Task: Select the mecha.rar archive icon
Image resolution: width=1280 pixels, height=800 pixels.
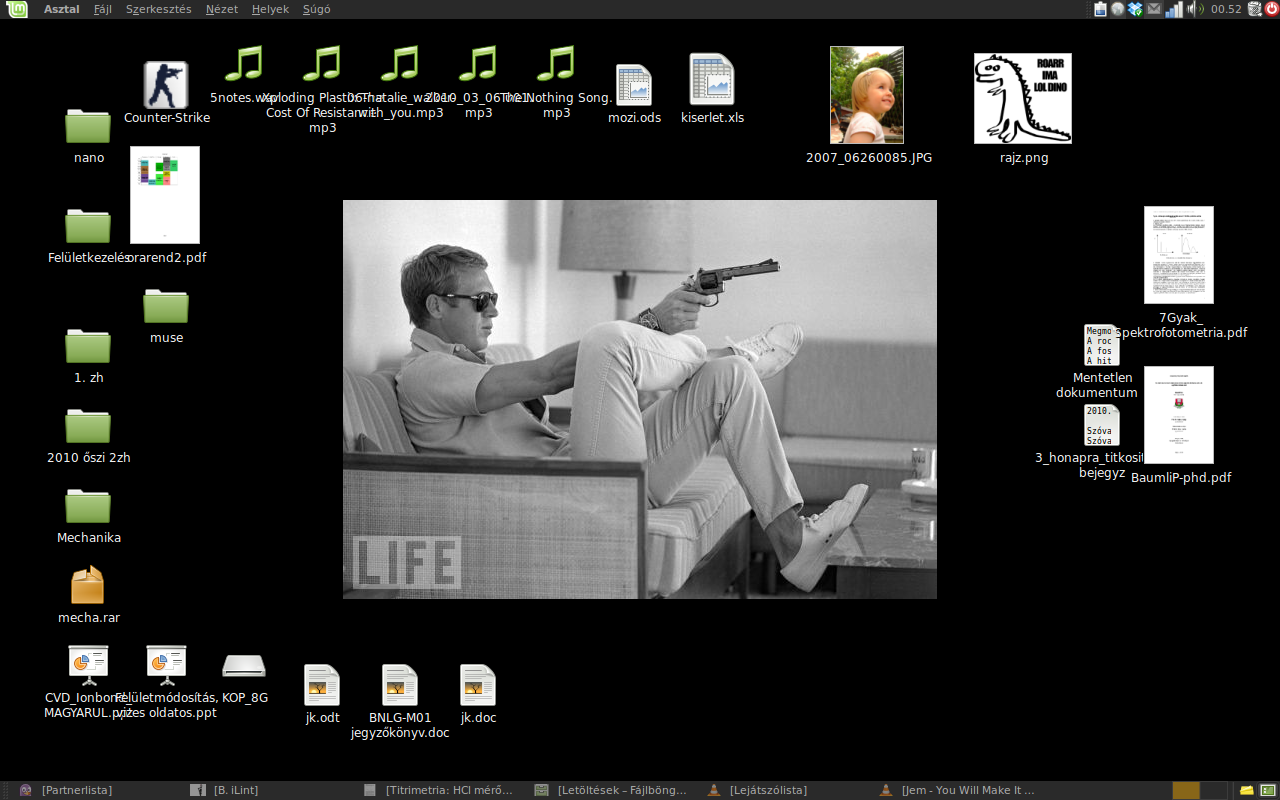Action: (x=88, y=585)
